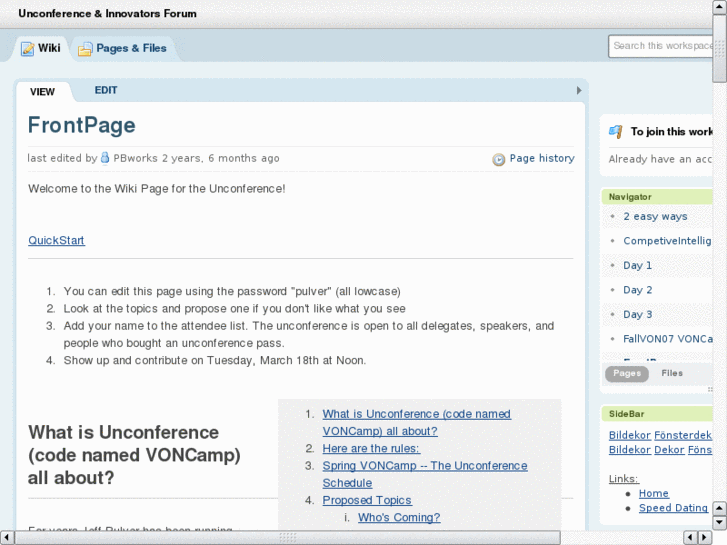727x545 pixels.
Task: Toggle Navigator to Files view
Action: [672, 373]
